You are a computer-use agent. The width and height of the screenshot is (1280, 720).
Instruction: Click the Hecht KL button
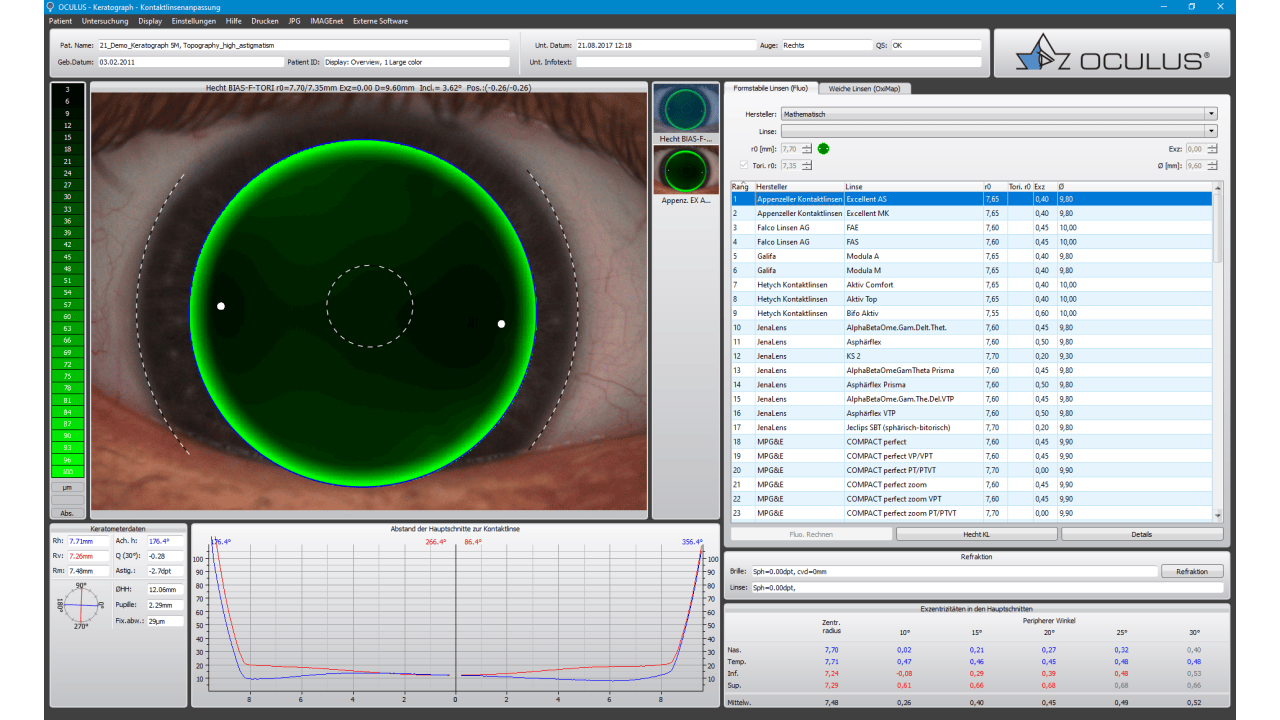click(975, 534)
